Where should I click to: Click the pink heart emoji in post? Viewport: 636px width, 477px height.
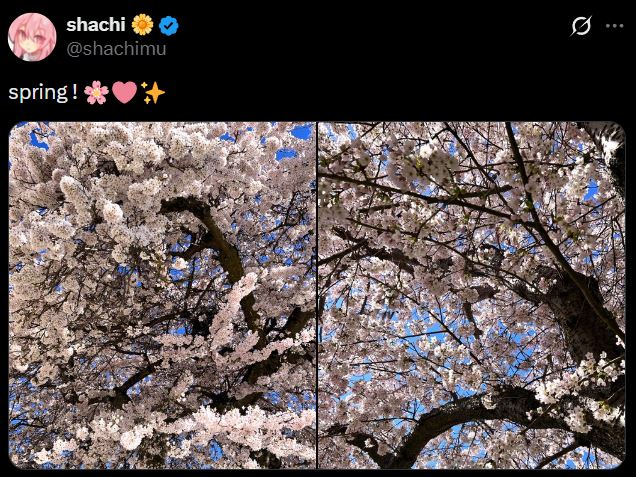(125, 93)
